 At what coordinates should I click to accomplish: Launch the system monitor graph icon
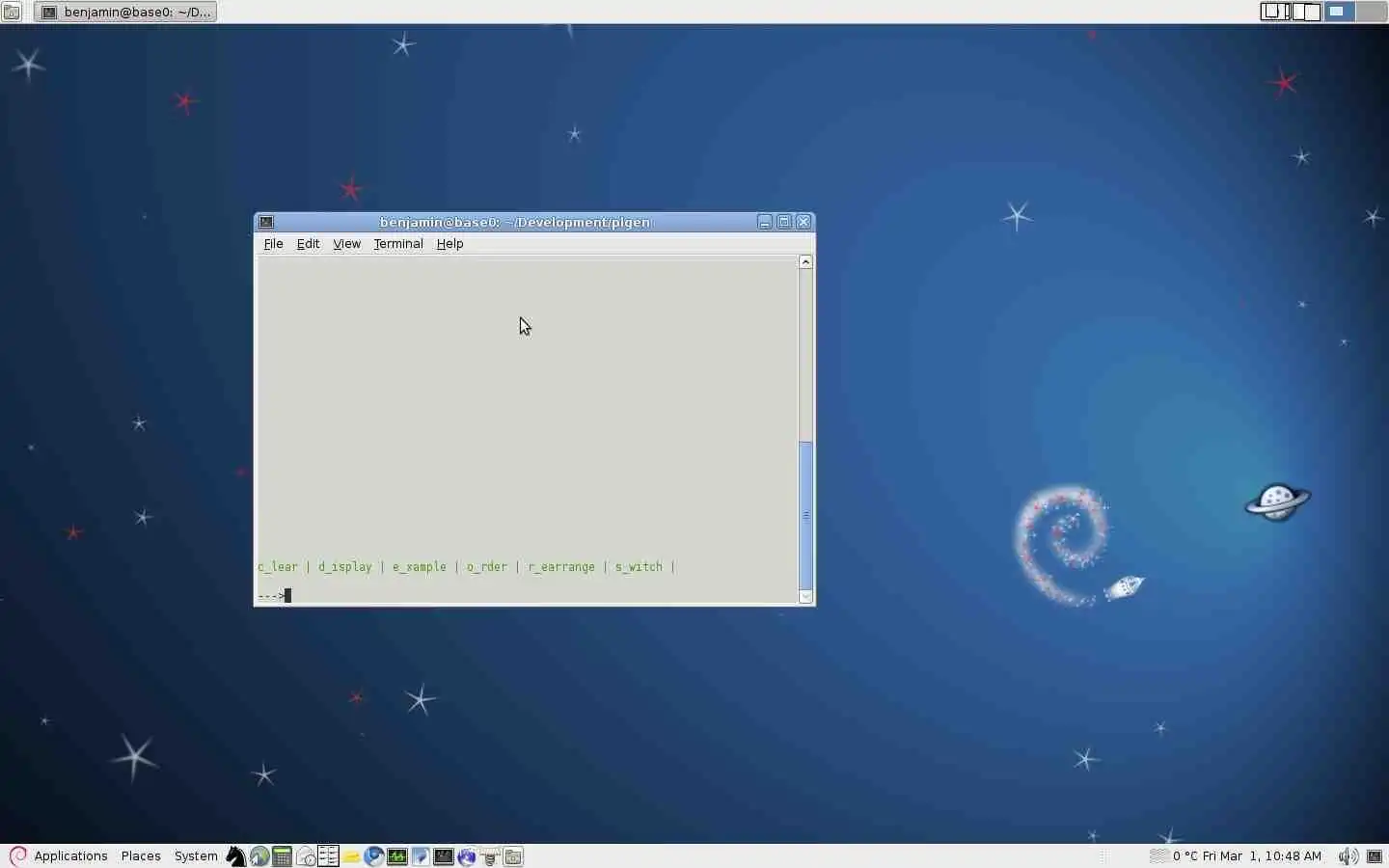(x=397, y=856)
